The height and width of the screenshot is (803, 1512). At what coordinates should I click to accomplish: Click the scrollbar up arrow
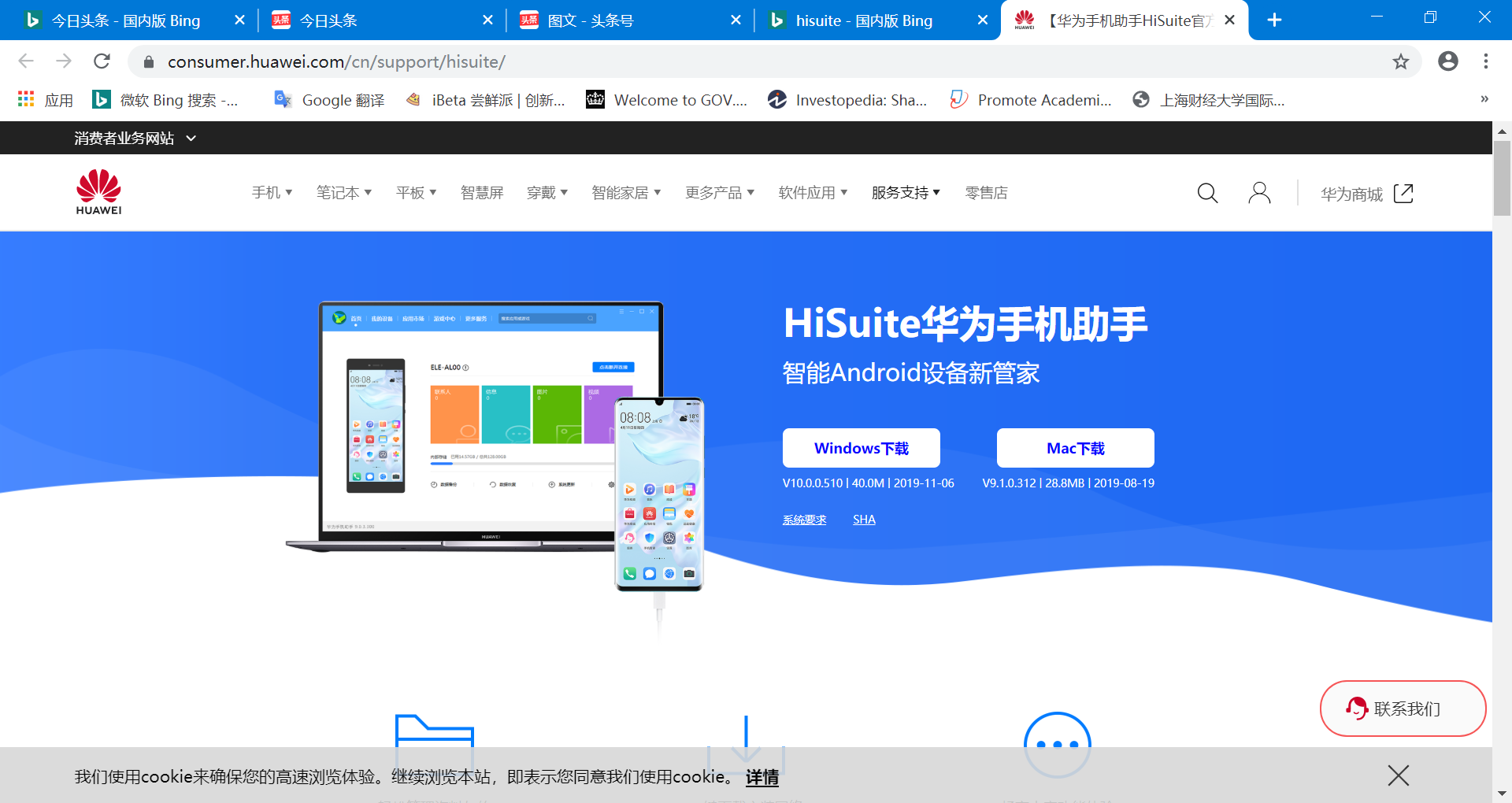coord(1502,131)
